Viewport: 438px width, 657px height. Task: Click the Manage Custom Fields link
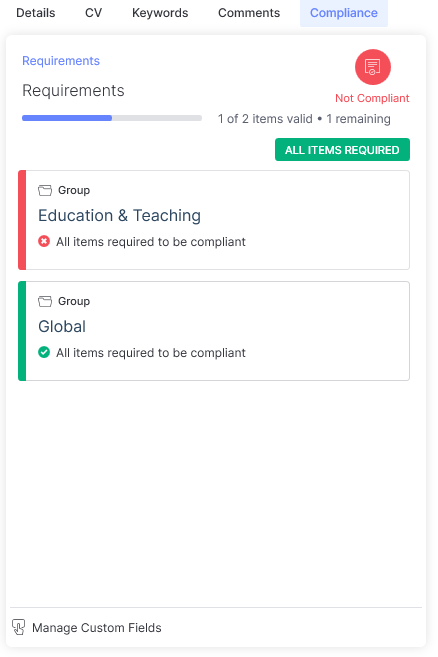97,628
